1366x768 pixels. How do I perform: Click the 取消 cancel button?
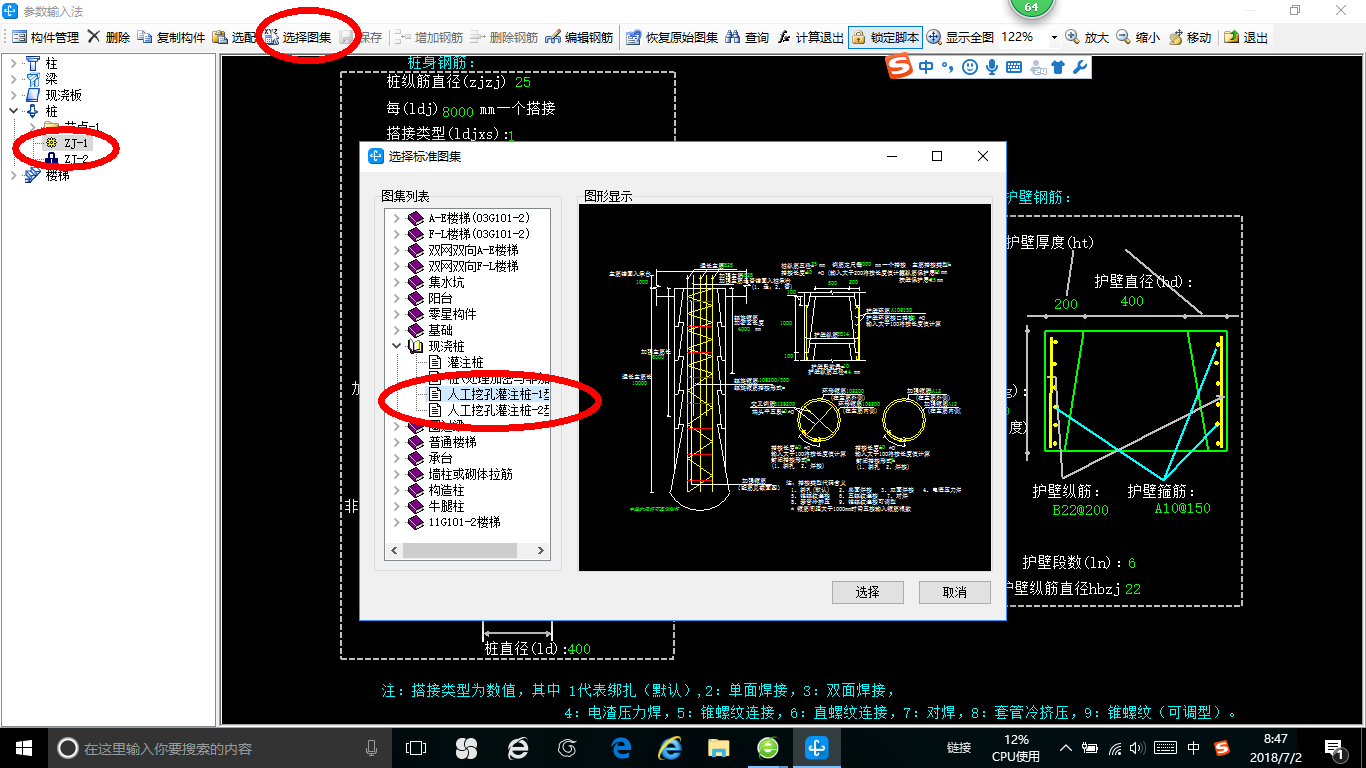(954, 592)
